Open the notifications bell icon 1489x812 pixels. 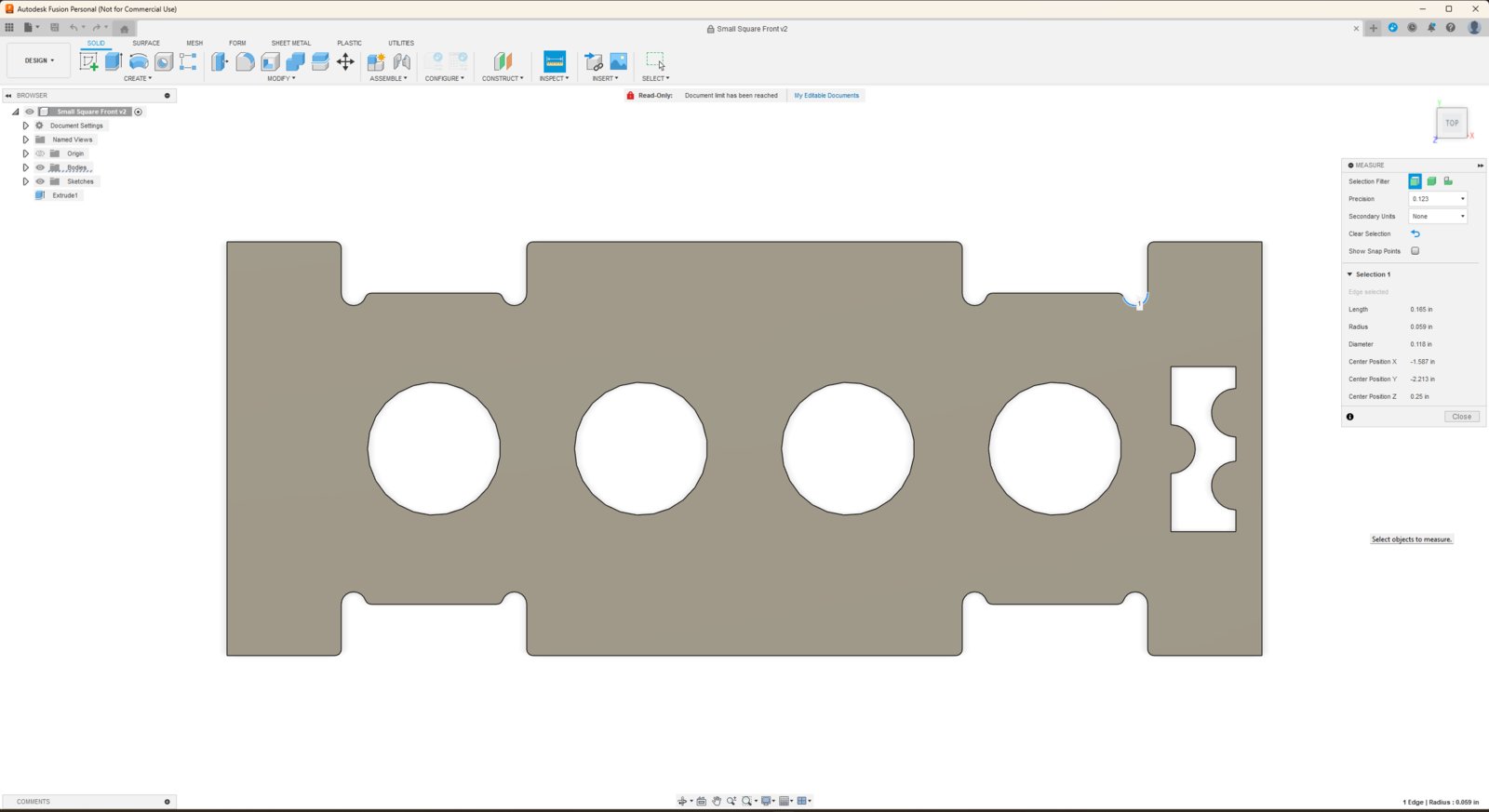click(x=1431, y=28)
